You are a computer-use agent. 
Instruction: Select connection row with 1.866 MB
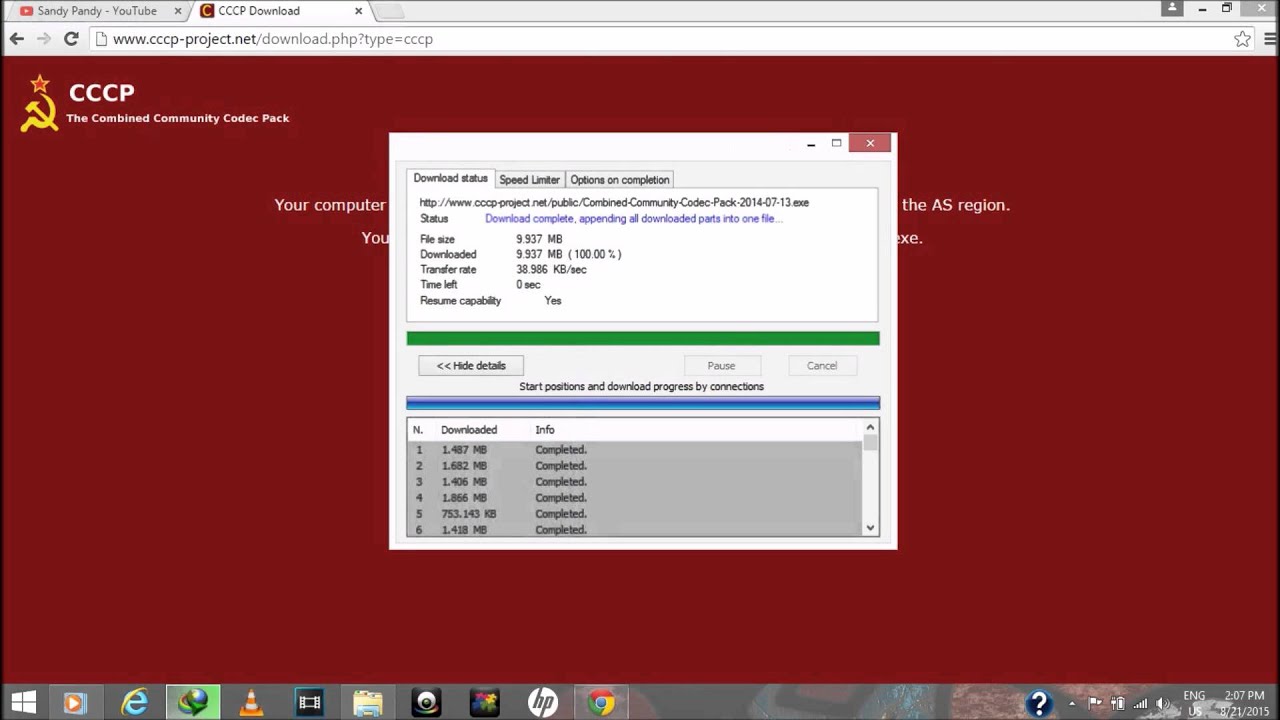[635, 498]
